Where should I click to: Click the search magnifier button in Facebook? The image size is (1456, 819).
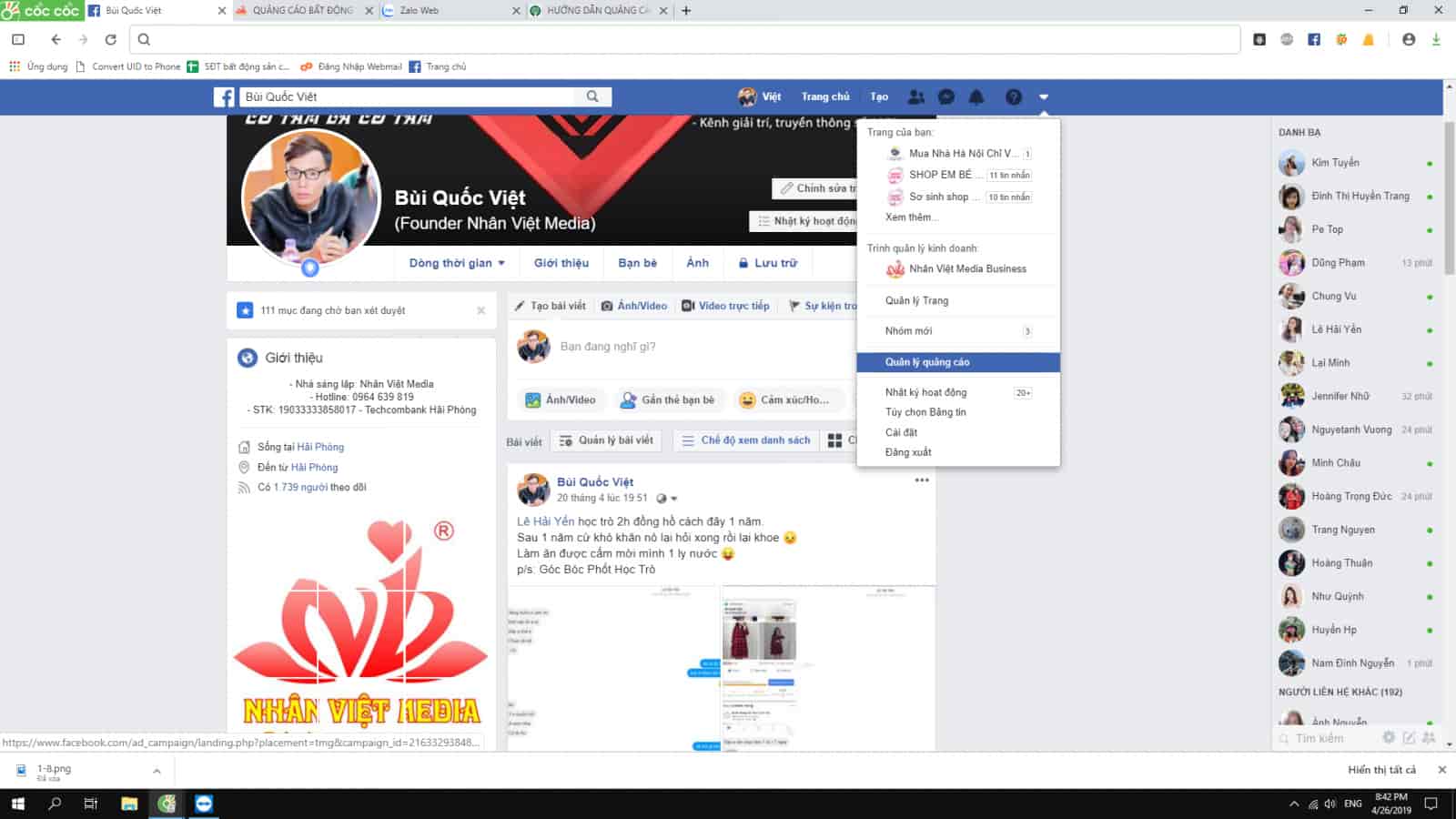[x=592, y=96]
